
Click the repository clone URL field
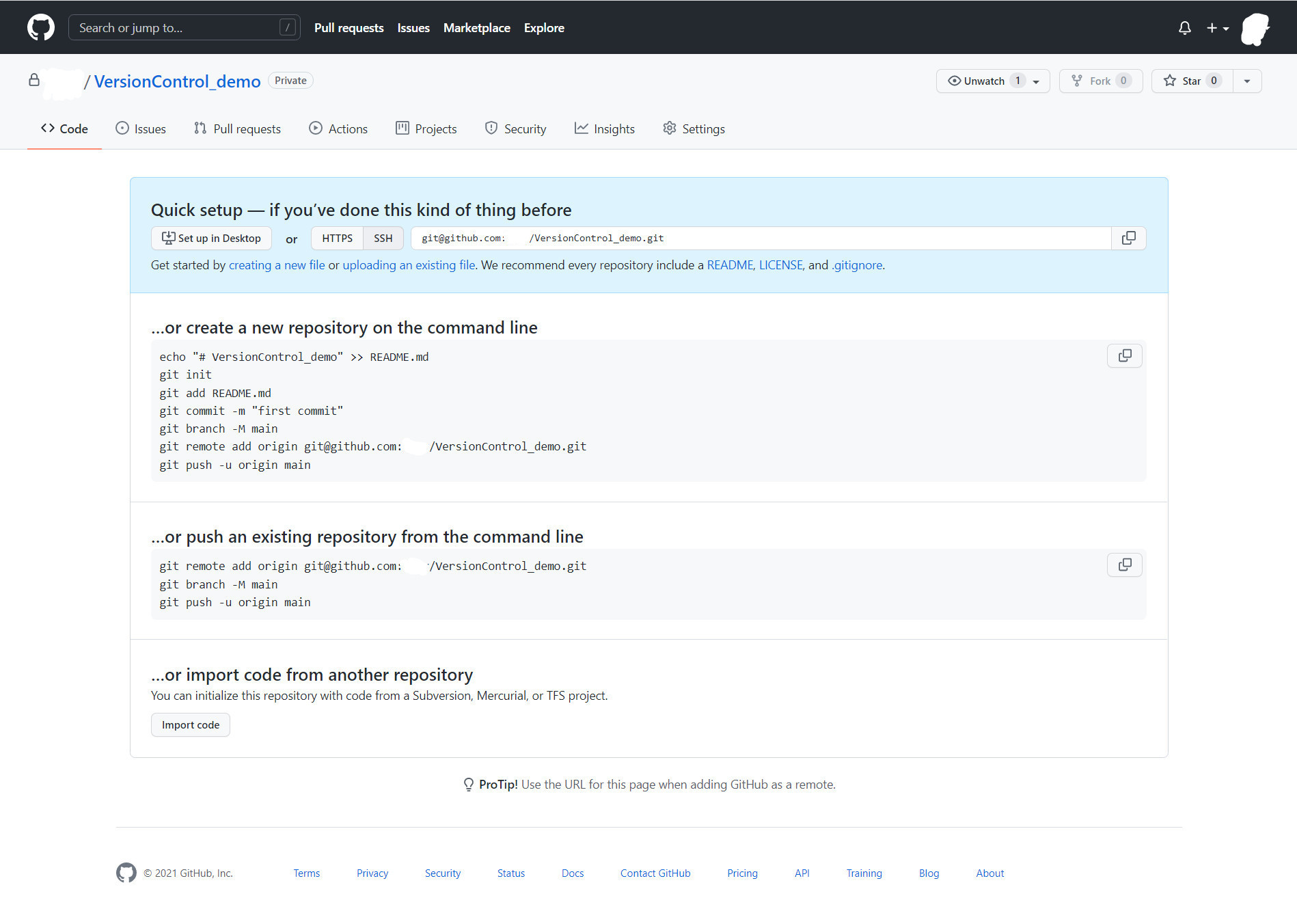(x=761, y=238)
